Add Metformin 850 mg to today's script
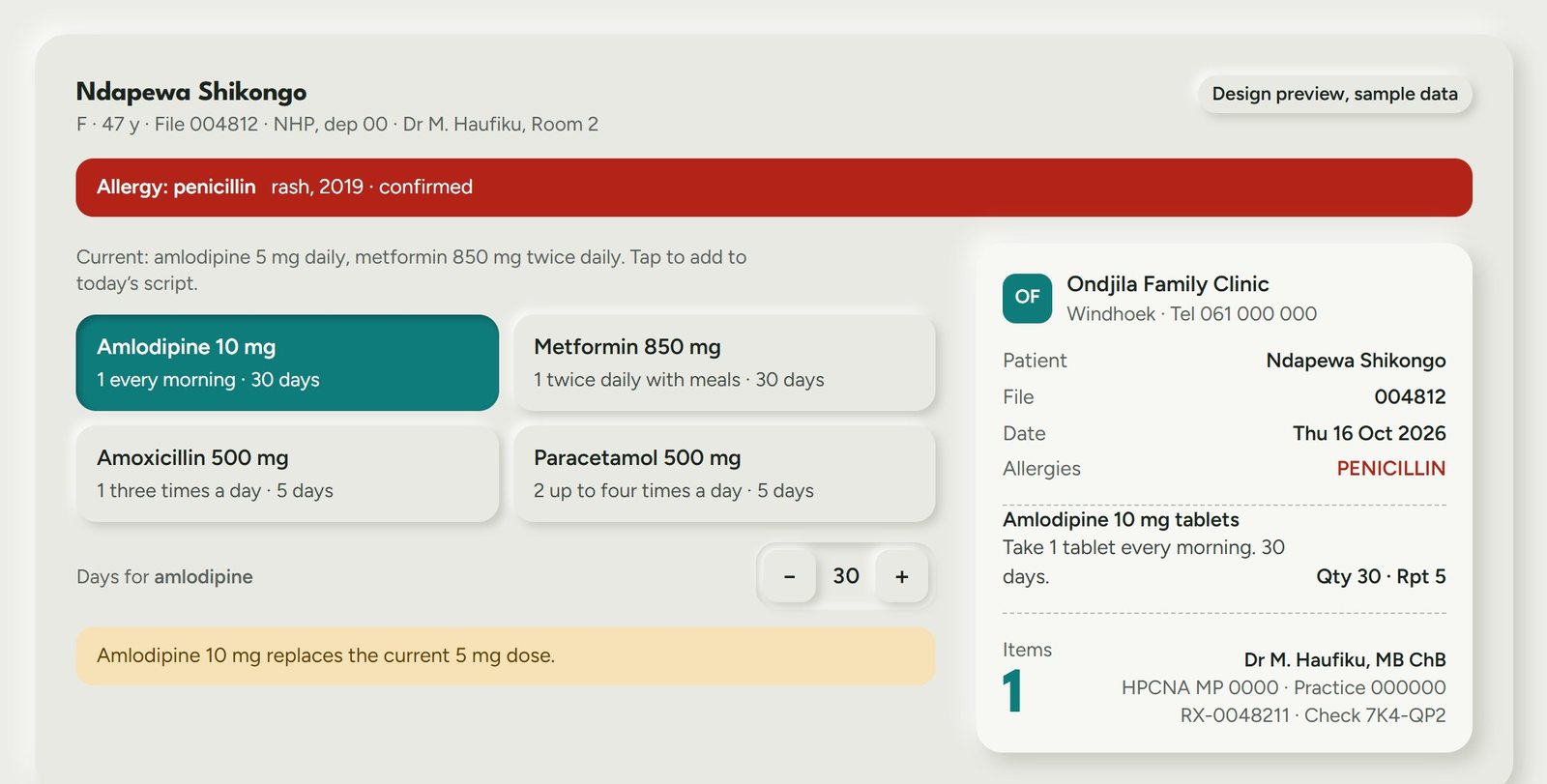The height and width of the screenshot is (784, 1547). [x=724, y=363]
